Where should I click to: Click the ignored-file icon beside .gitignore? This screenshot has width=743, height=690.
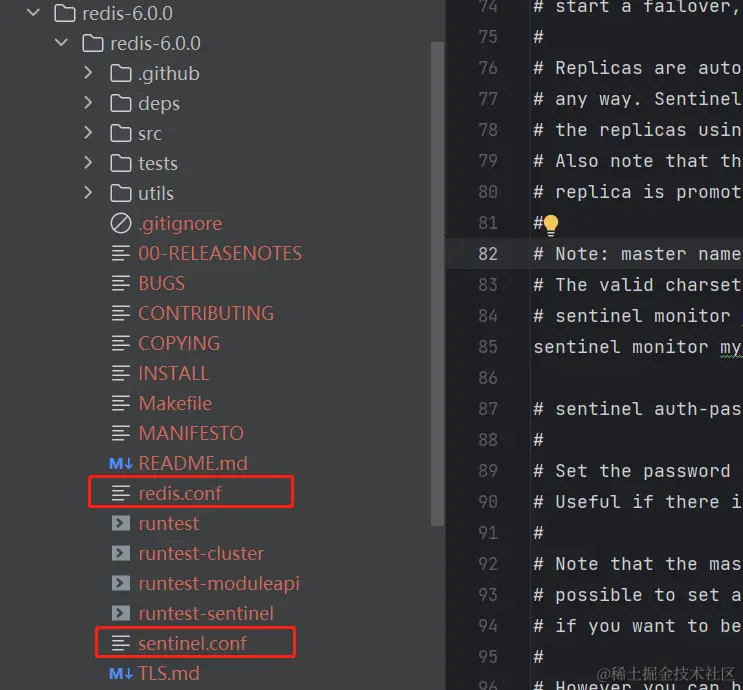click(x=121, y=223)
